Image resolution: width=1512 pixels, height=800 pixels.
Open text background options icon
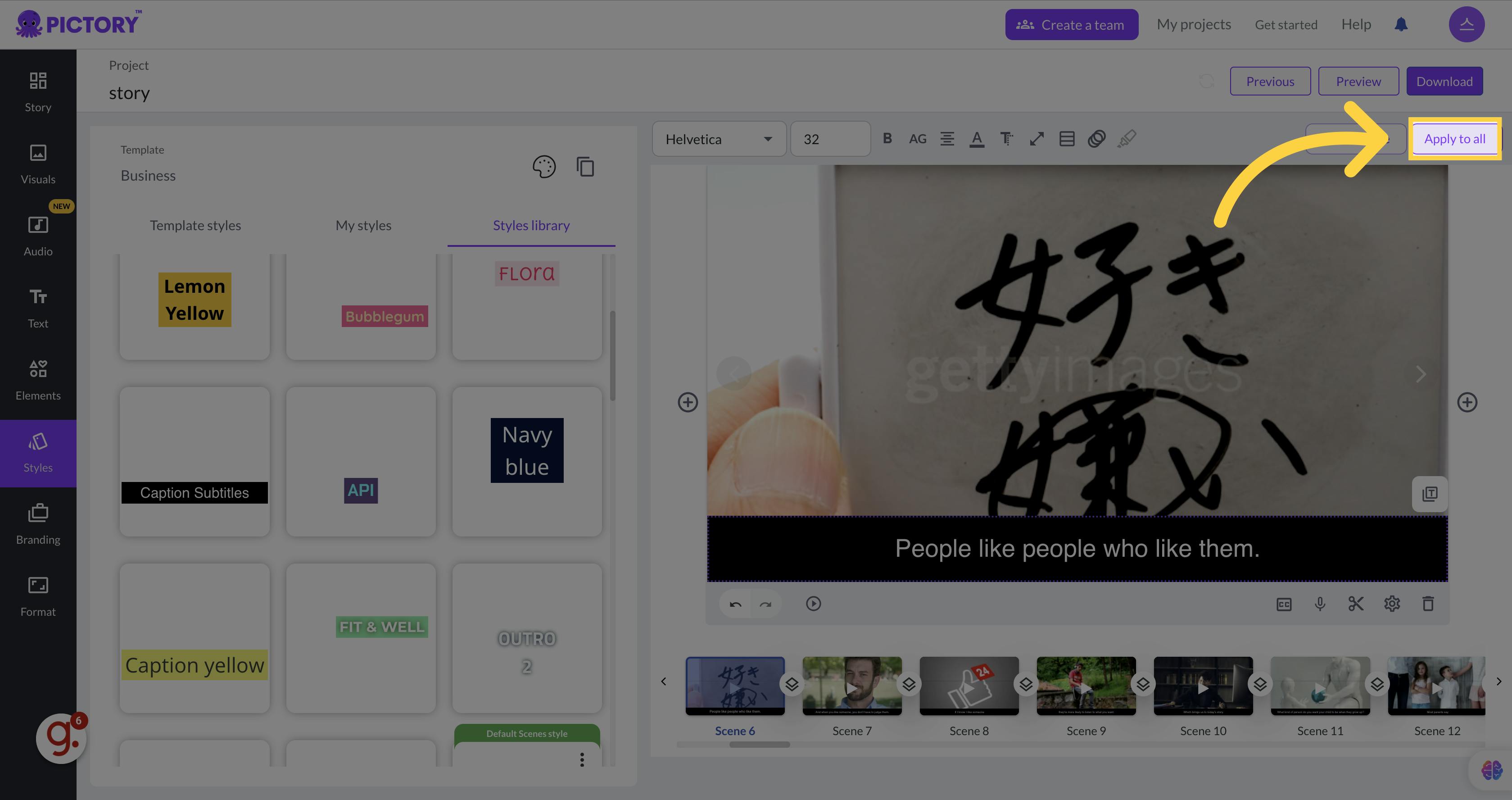1067,139
